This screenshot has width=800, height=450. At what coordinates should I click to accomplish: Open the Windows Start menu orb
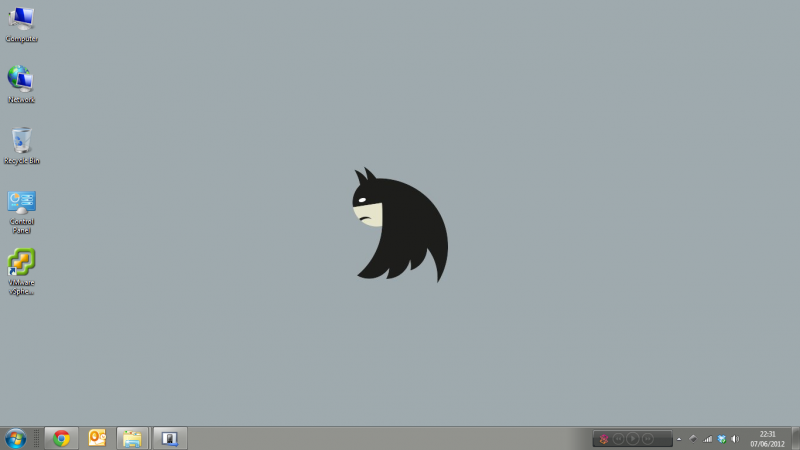15,438
